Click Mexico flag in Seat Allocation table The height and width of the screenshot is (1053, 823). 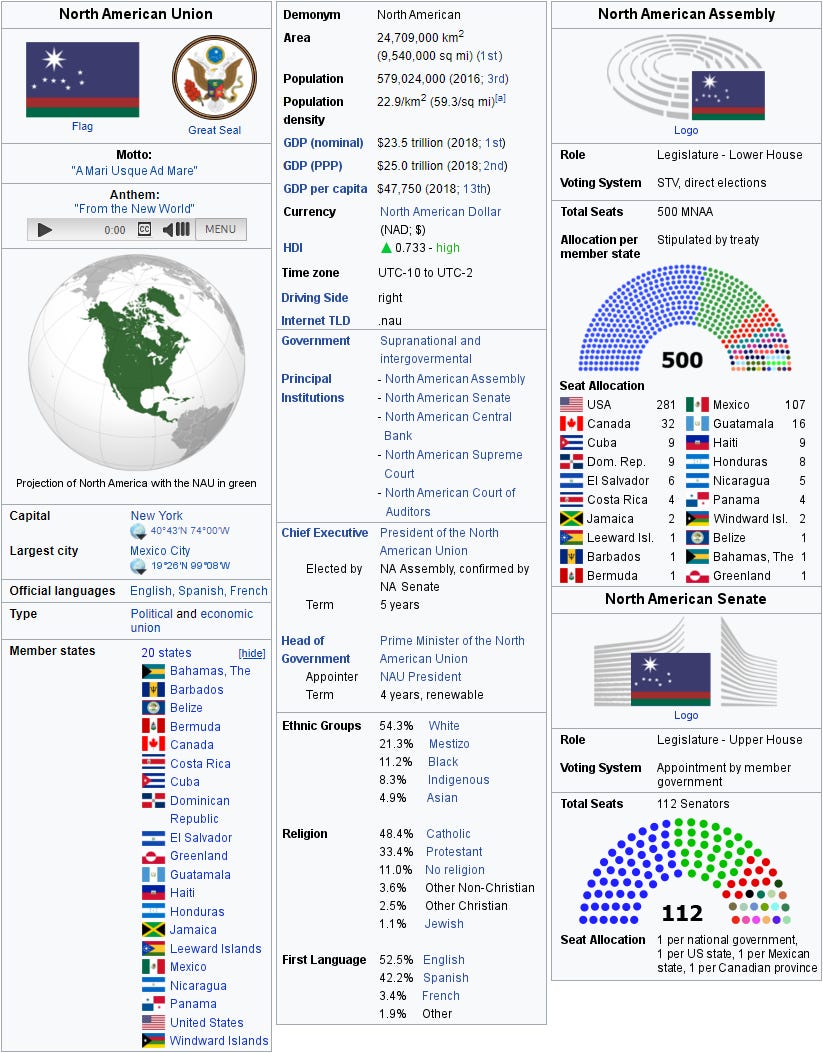coord(697,404)
